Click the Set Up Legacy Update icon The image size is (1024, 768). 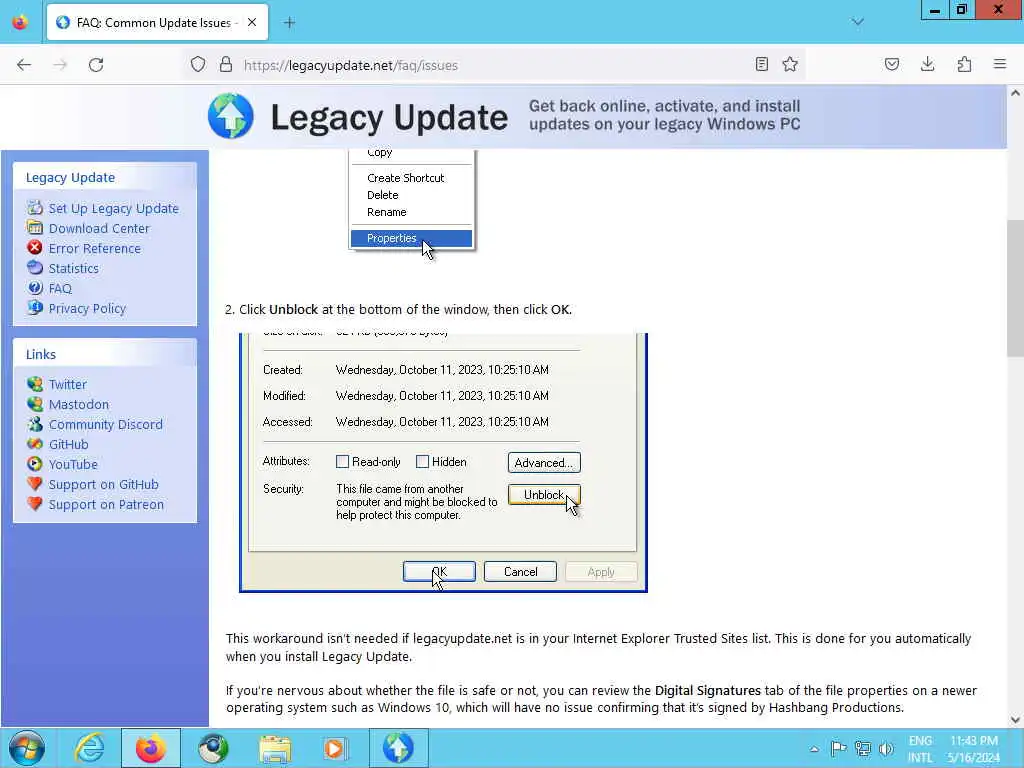[35, 208]
